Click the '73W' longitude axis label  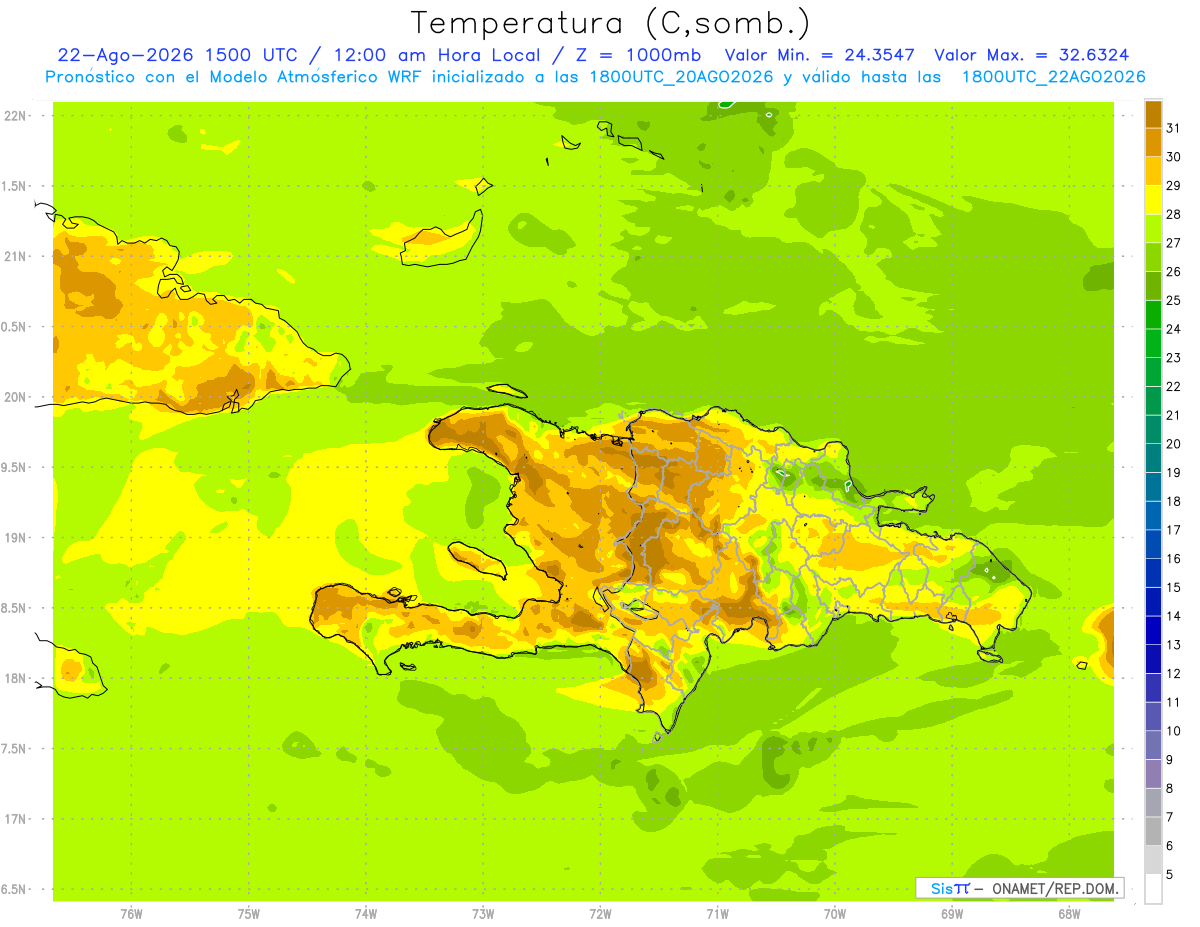[483, 914]
